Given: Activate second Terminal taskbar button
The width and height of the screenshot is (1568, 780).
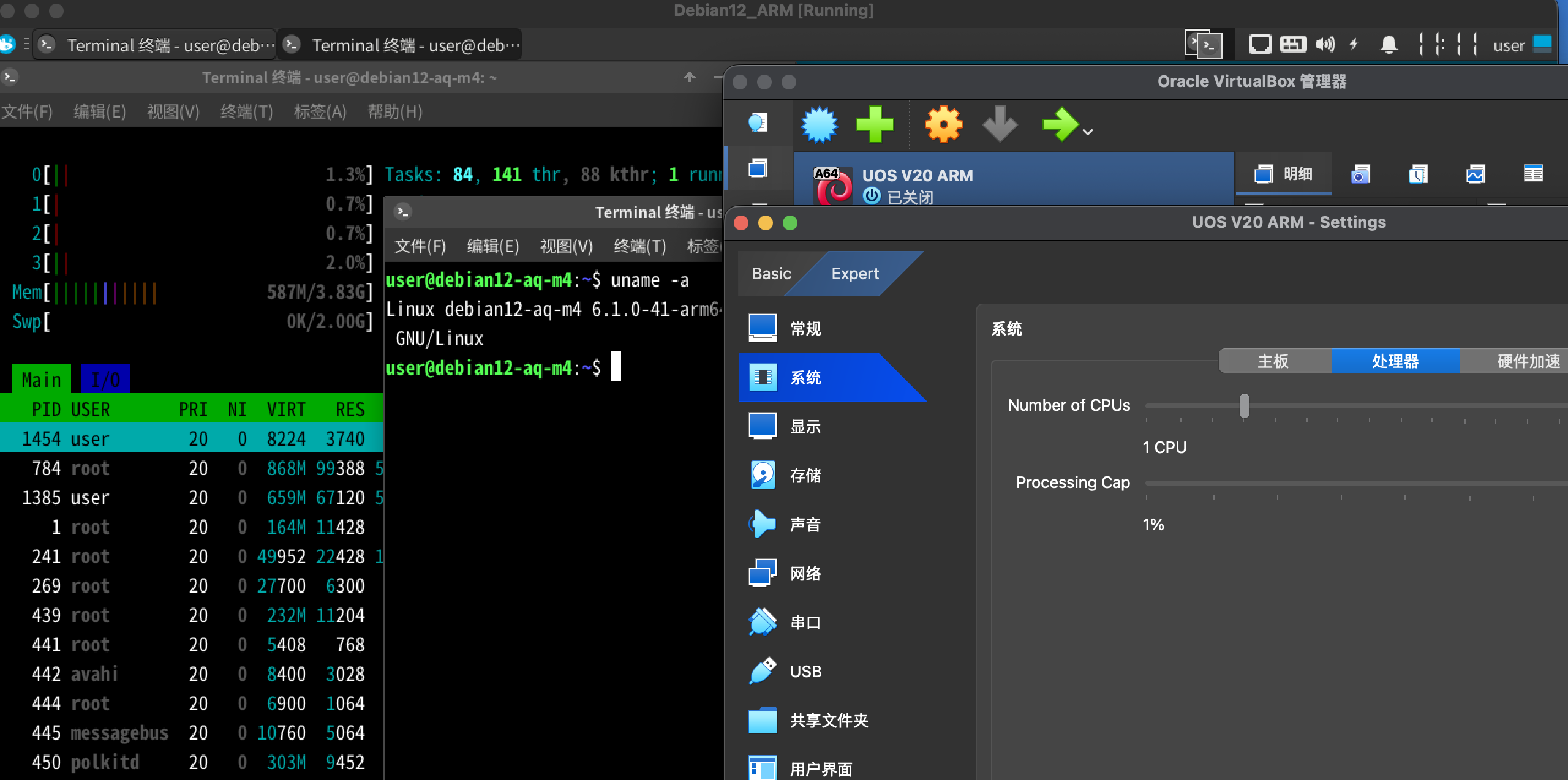Looking at the screenshot, I should click(x=399, y=45).
